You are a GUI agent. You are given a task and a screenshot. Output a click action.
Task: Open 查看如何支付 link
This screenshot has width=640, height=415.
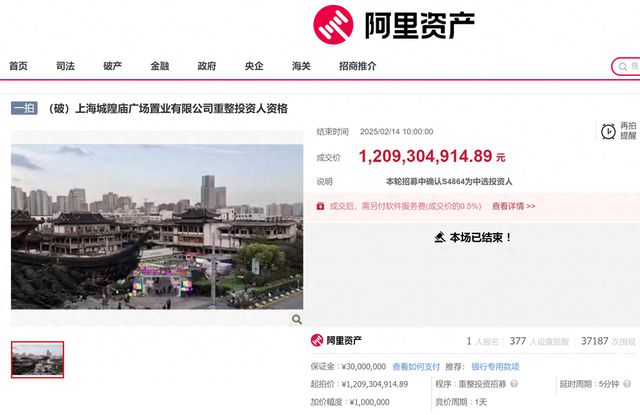coord(416,366)
